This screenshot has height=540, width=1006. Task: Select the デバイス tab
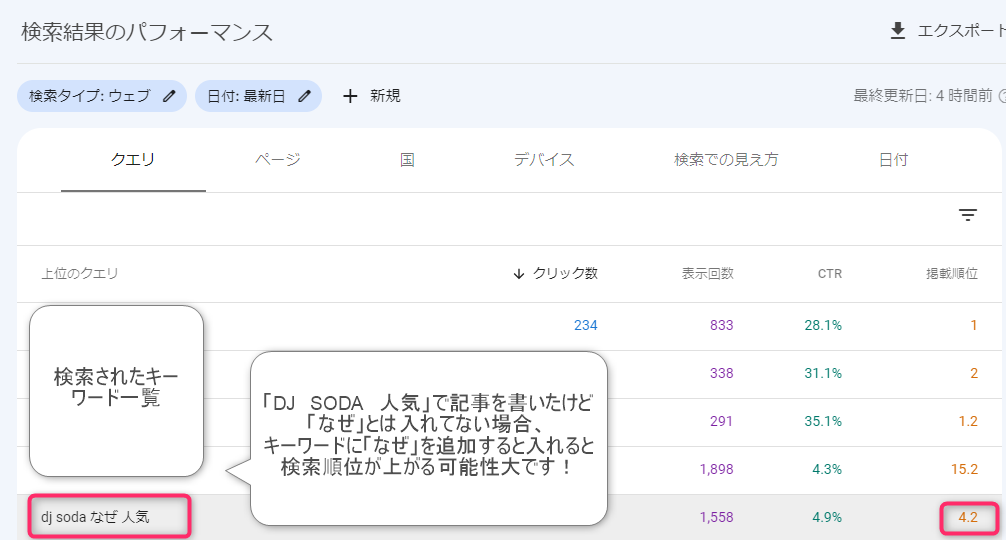click(x=544, y=160)
